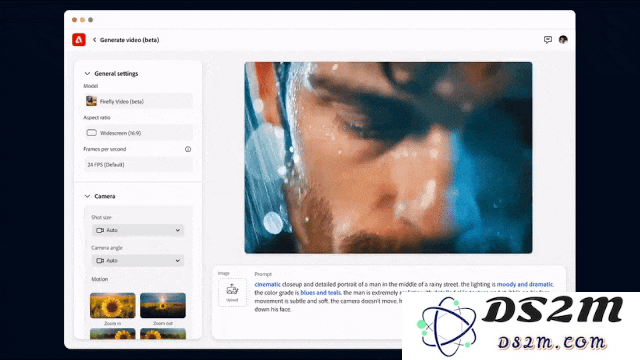Image resolution: width=640 pixels, height=360 pixels.
Task: Go back using the arrow beside Generate video
Action: 94,40
